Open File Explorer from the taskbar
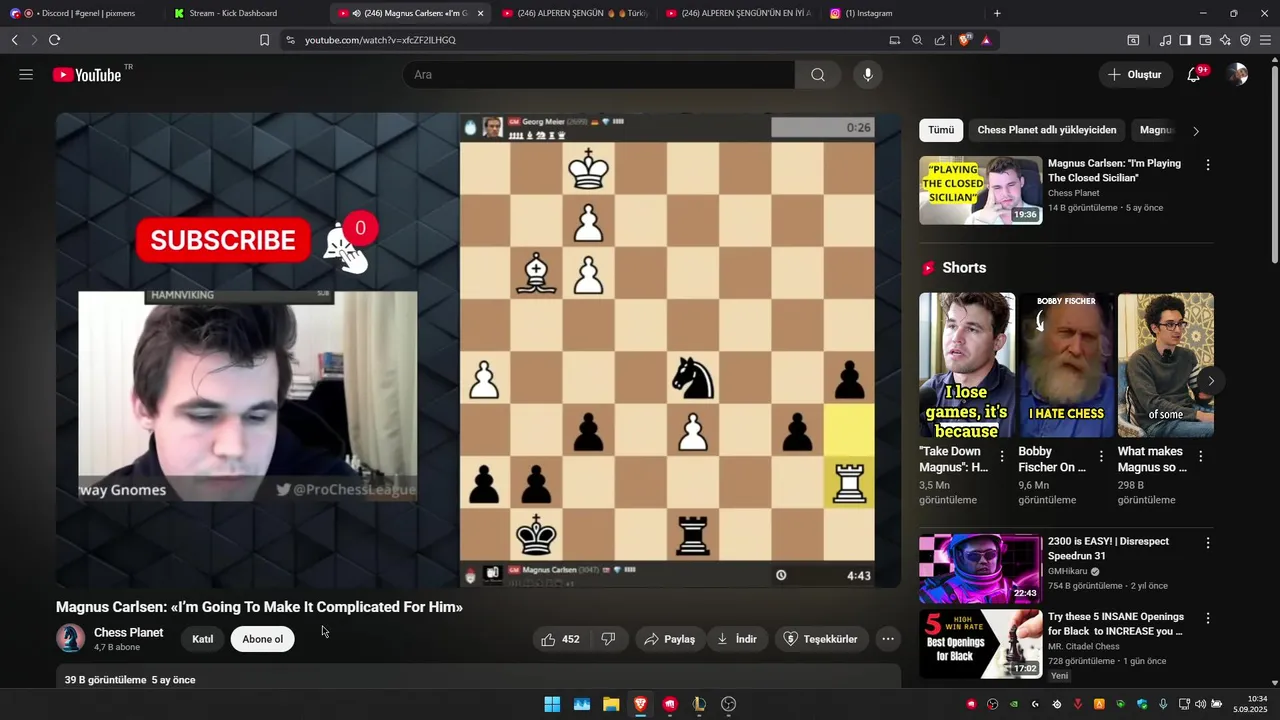The width and height of the screenshot is (1280, 720). pos(611,704)
